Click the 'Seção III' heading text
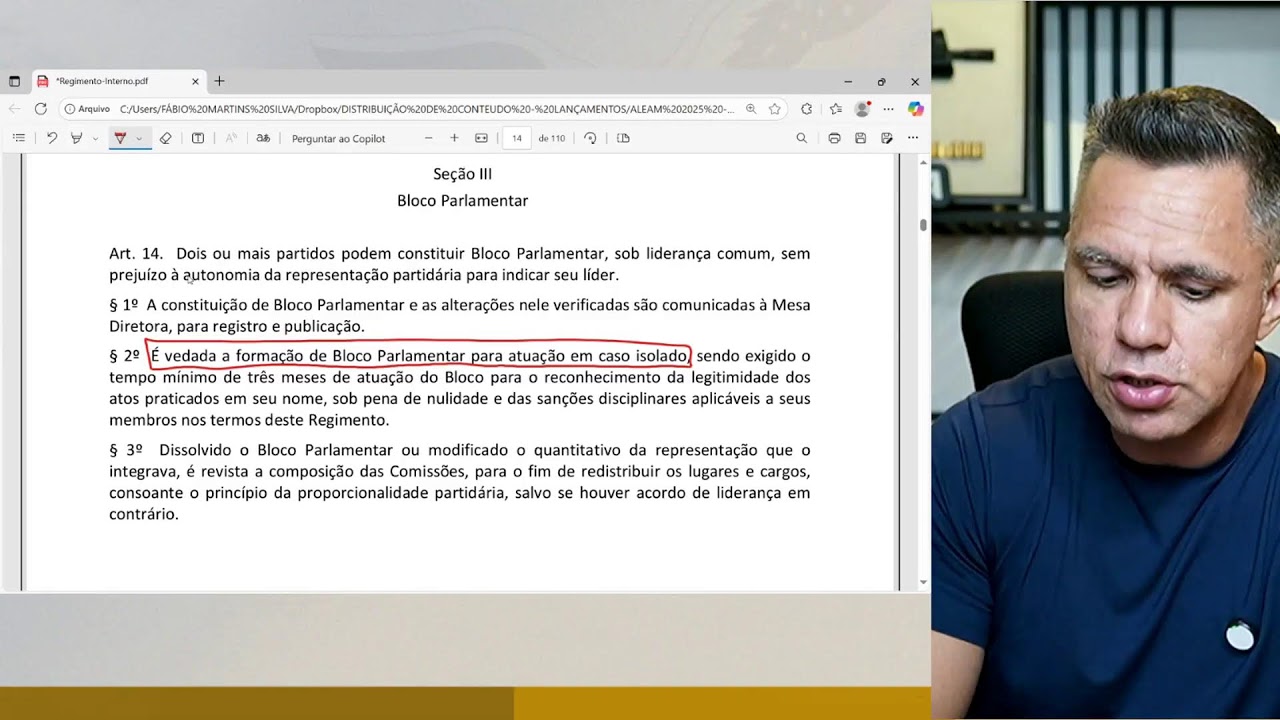 [463, 174]
